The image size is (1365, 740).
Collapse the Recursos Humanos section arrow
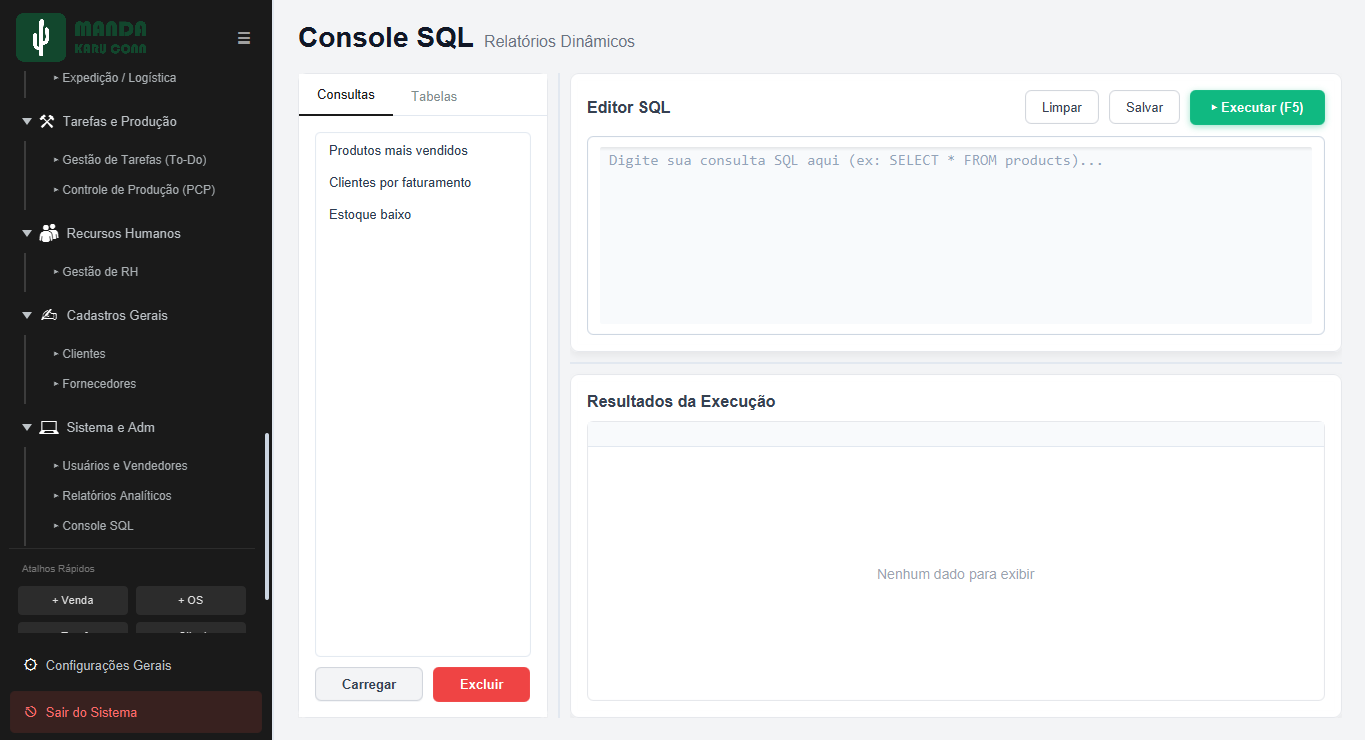27,233
